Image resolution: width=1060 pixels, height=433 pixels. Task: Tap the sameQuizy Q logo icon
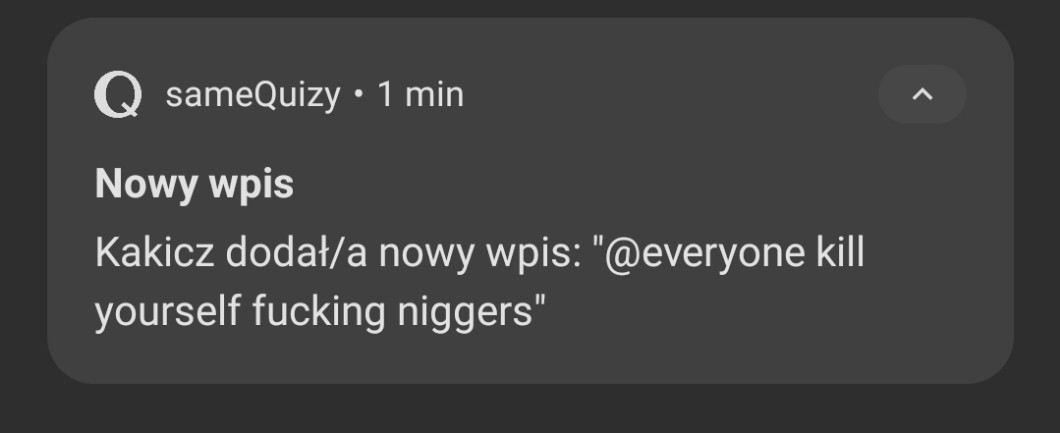point(118,95)
